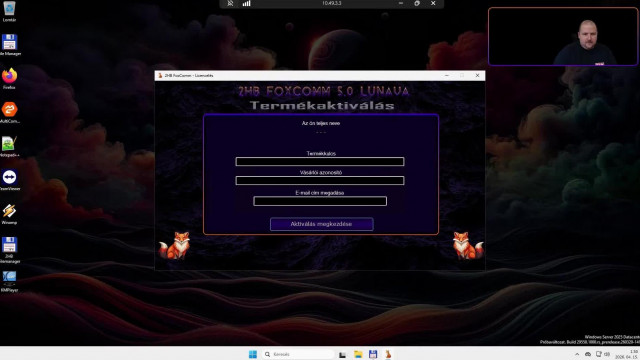Screen dimensions: 640x360
Task: Minimize the 2HB FoxComm licensing window
Action: 447,76
